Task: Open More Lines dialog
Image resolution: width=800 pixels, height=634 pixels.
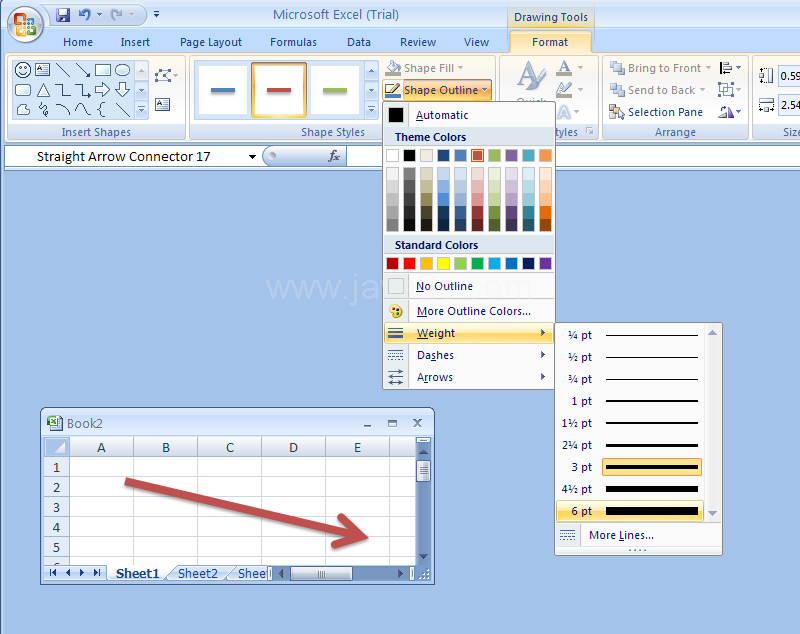Action: [x=638, y=535]
